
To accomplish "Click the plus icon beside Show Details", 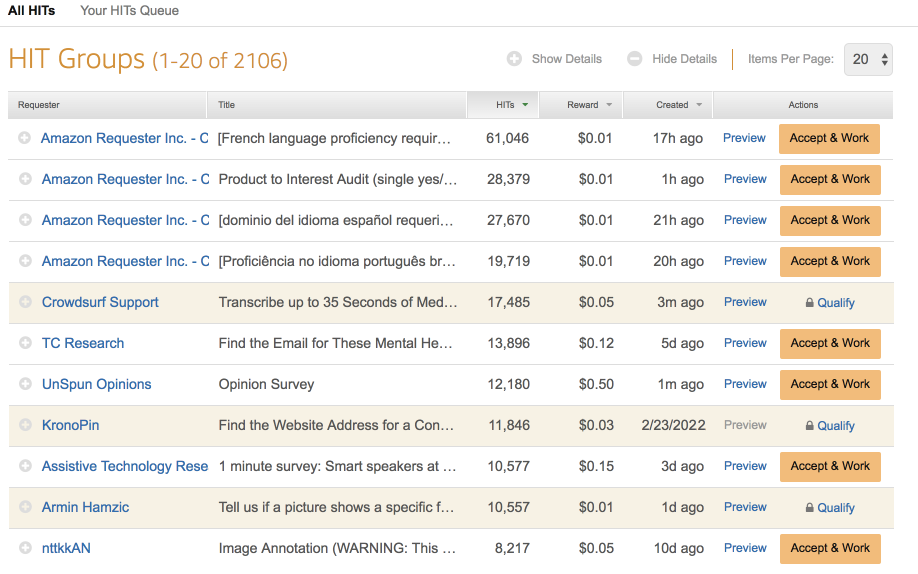I will (514, 59).
